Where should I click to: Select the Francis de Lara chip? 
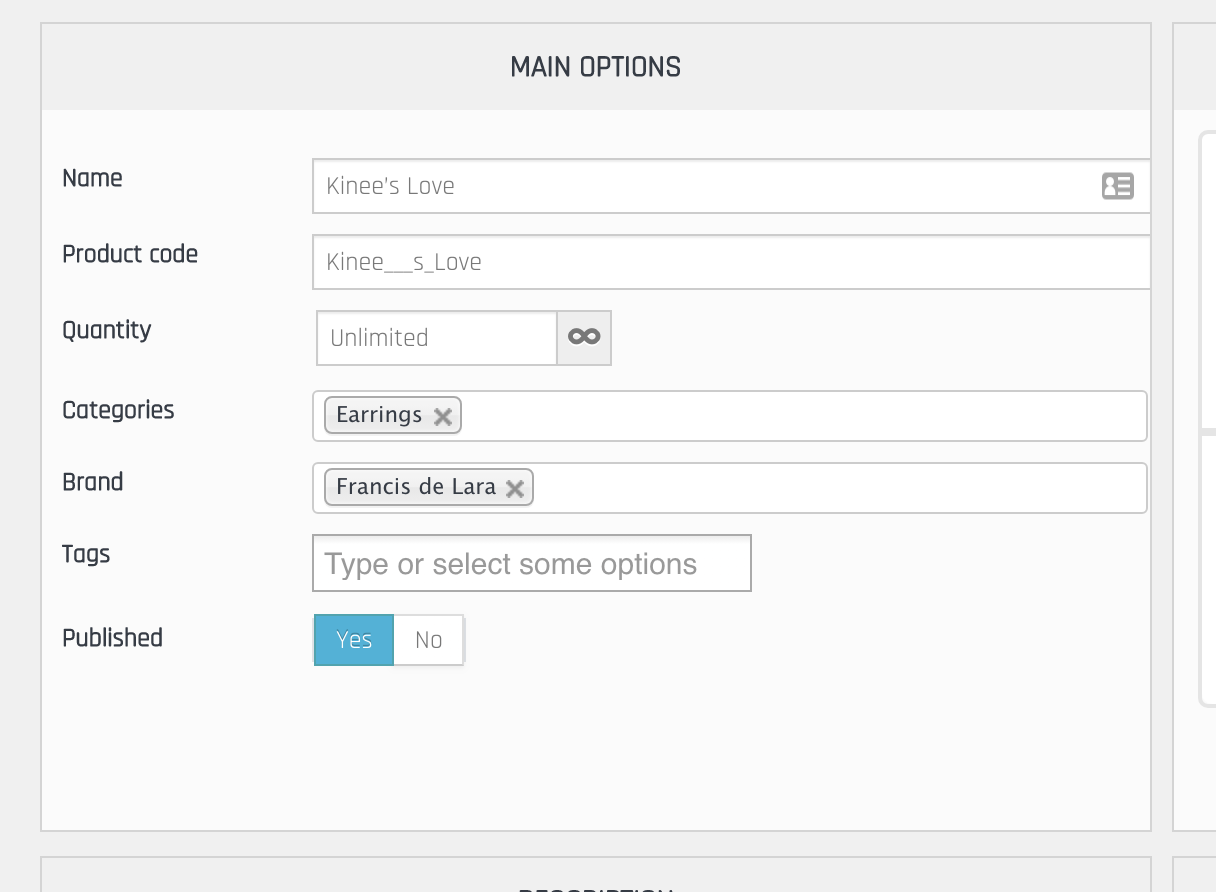[416, 487]
